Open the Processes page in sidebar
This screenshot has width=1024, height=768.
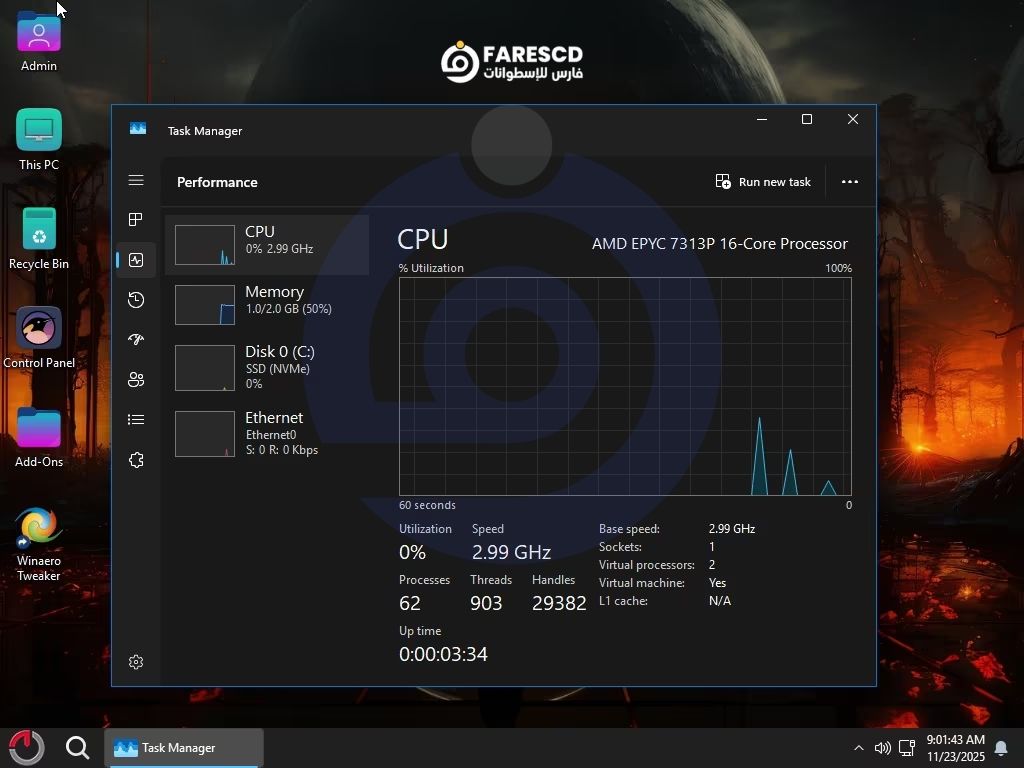(x=136, y=220)
